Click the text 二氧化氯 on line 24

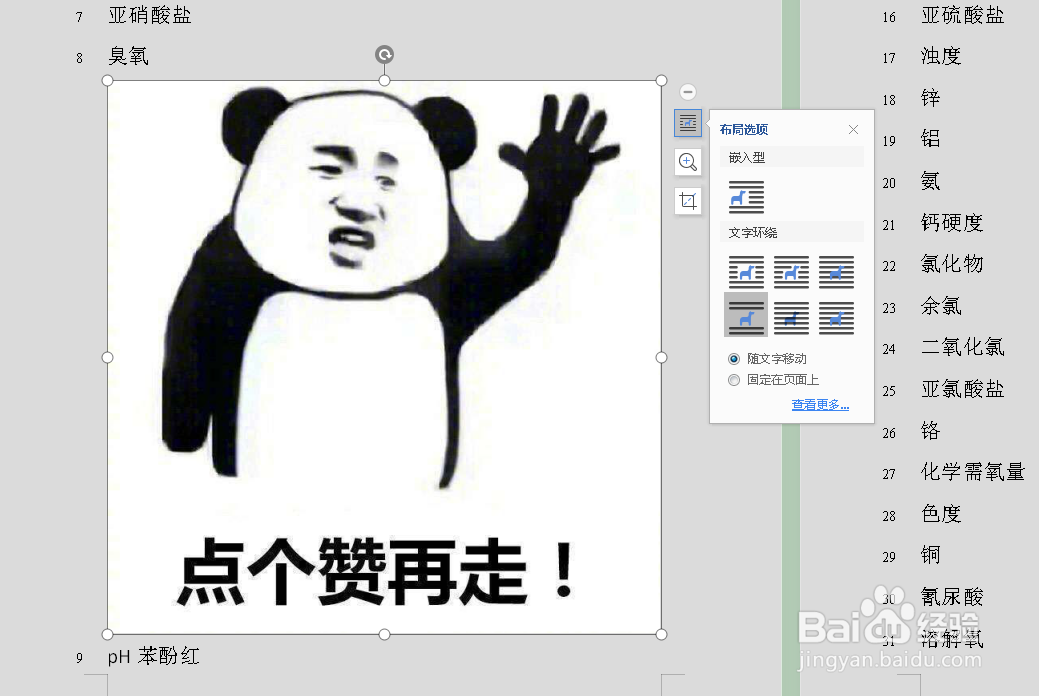963,347
